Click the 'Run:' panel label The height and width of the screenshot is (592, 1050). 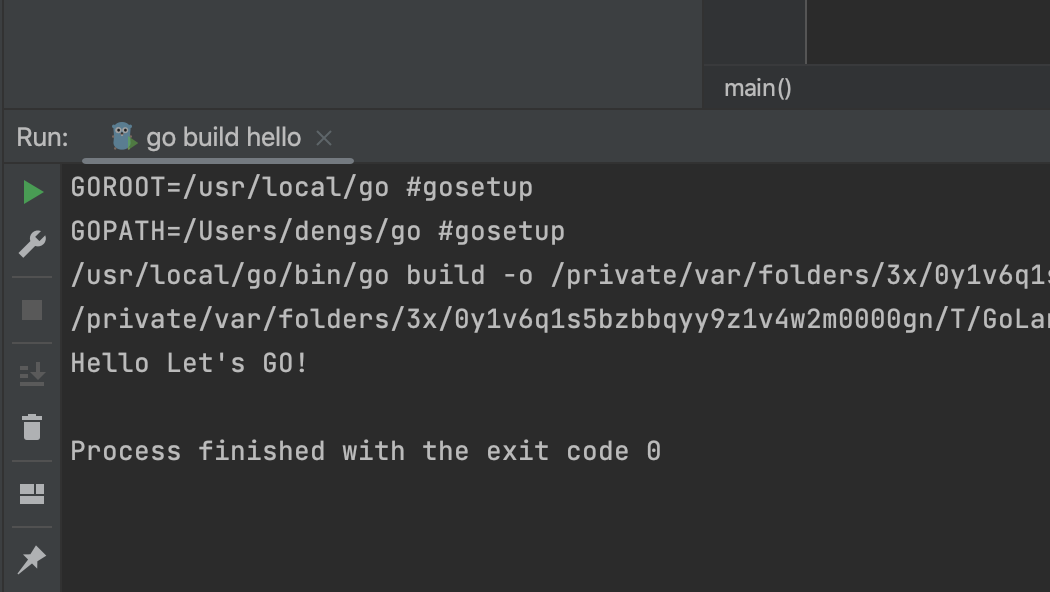pos(42,137)
